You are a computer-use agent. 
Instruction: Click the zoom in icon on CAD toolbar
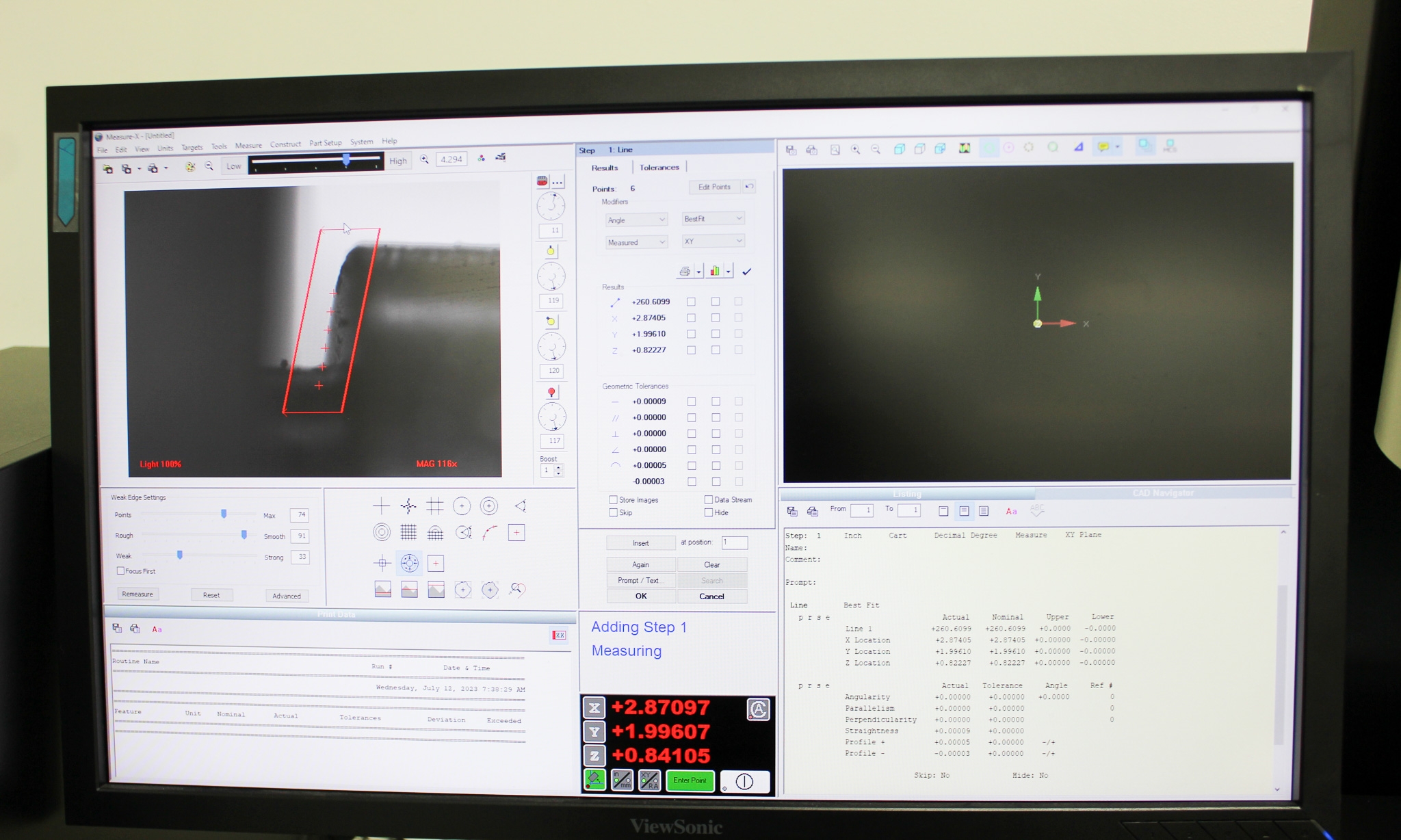coord(855,148)
